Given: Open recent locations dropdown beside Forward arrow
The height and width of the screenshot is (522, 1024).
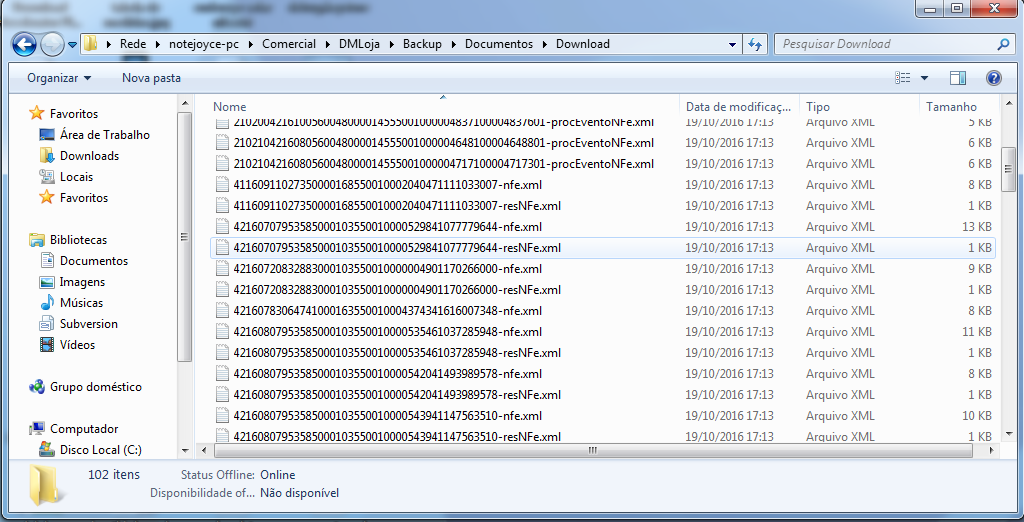Looking at the screenshot, I should point(72,45).
